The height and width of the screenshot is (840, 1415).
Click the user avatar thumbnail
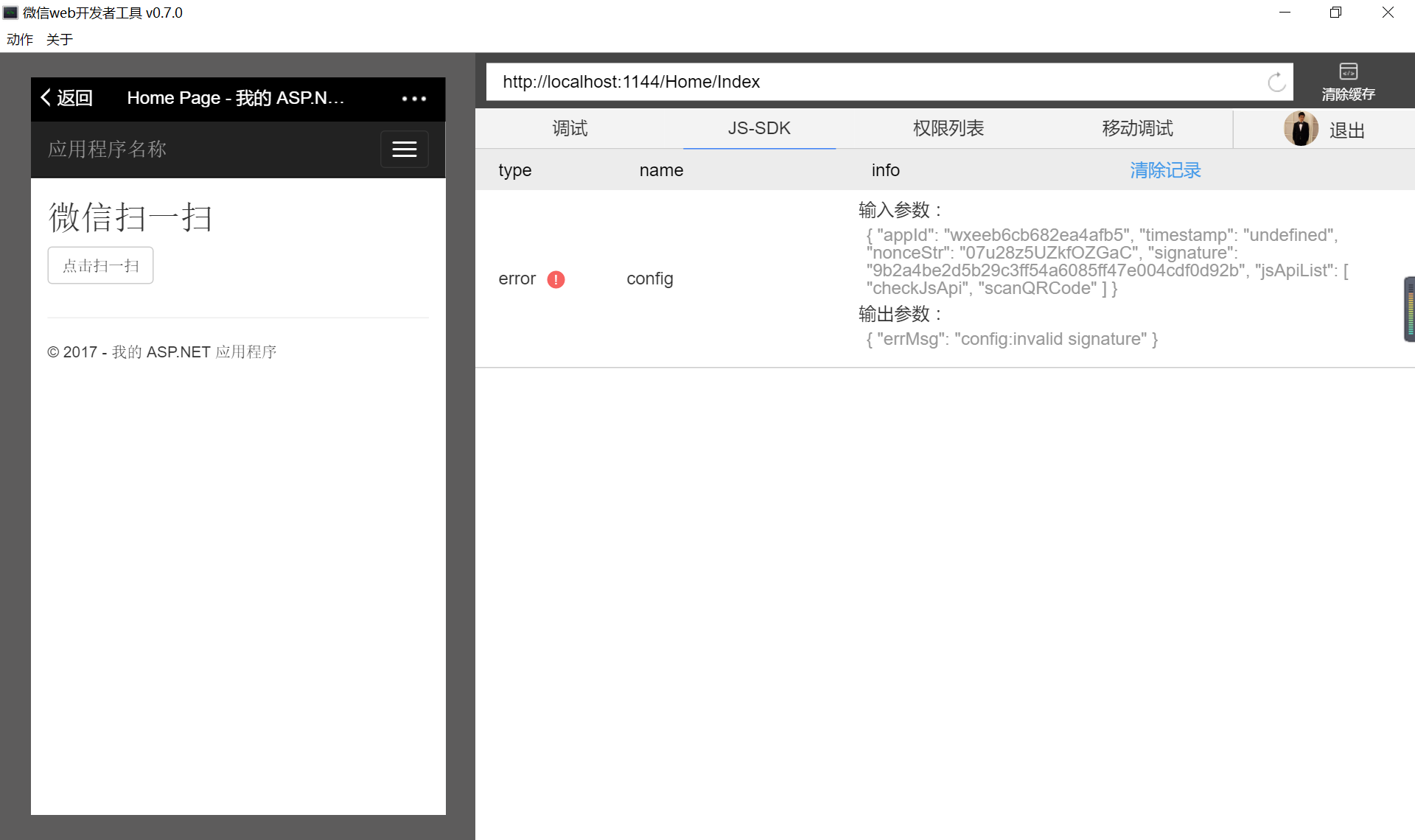[x=1301, y=129]
